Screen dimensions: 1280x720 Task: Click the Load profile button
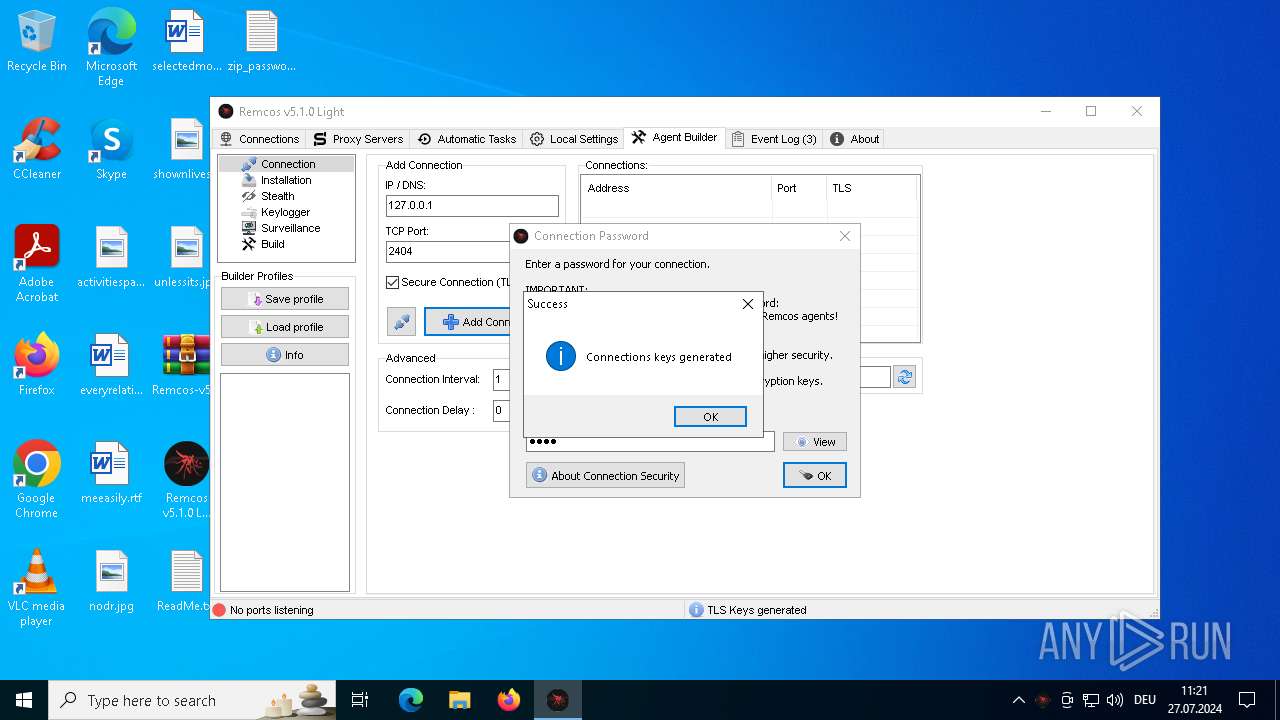[x=285, y=327]
